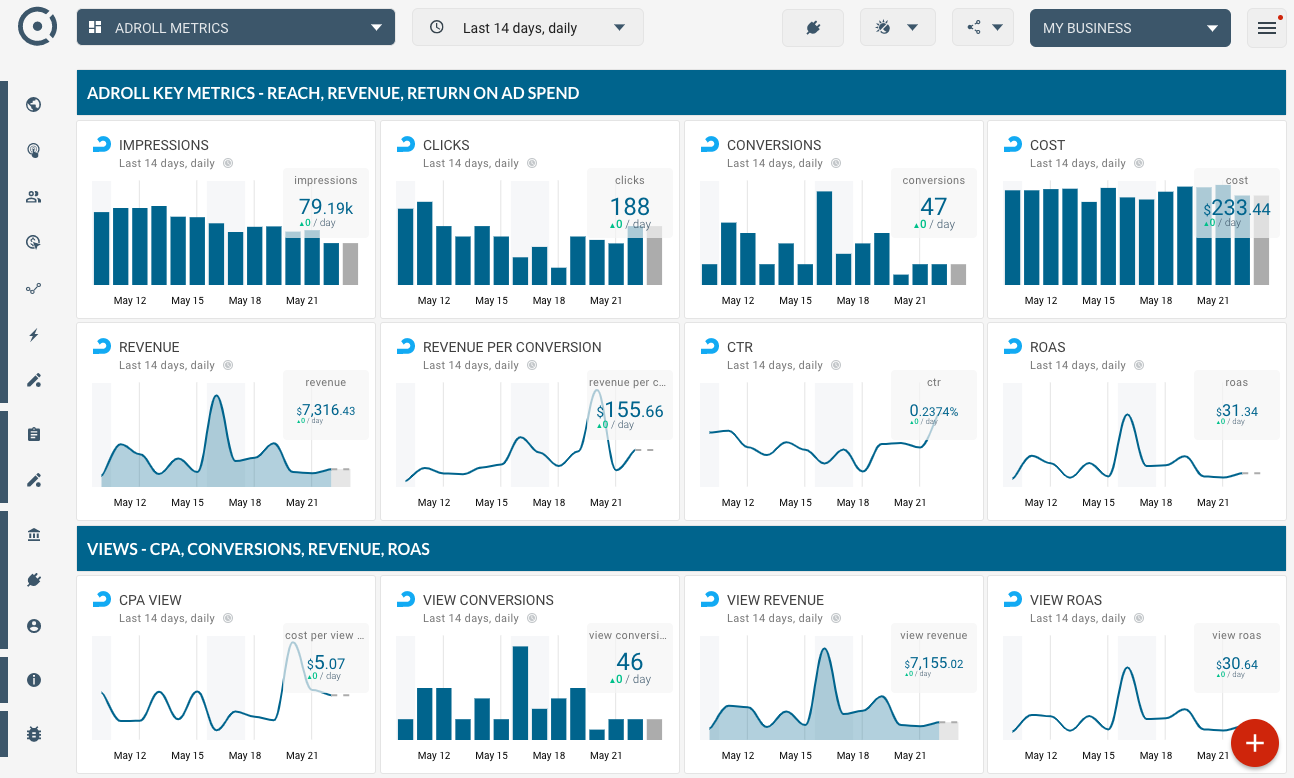Select the VIEWS - CPA, CONVERSIONS section header
The width and height of the screenshot is (1294, 778).
coord(679,549)
